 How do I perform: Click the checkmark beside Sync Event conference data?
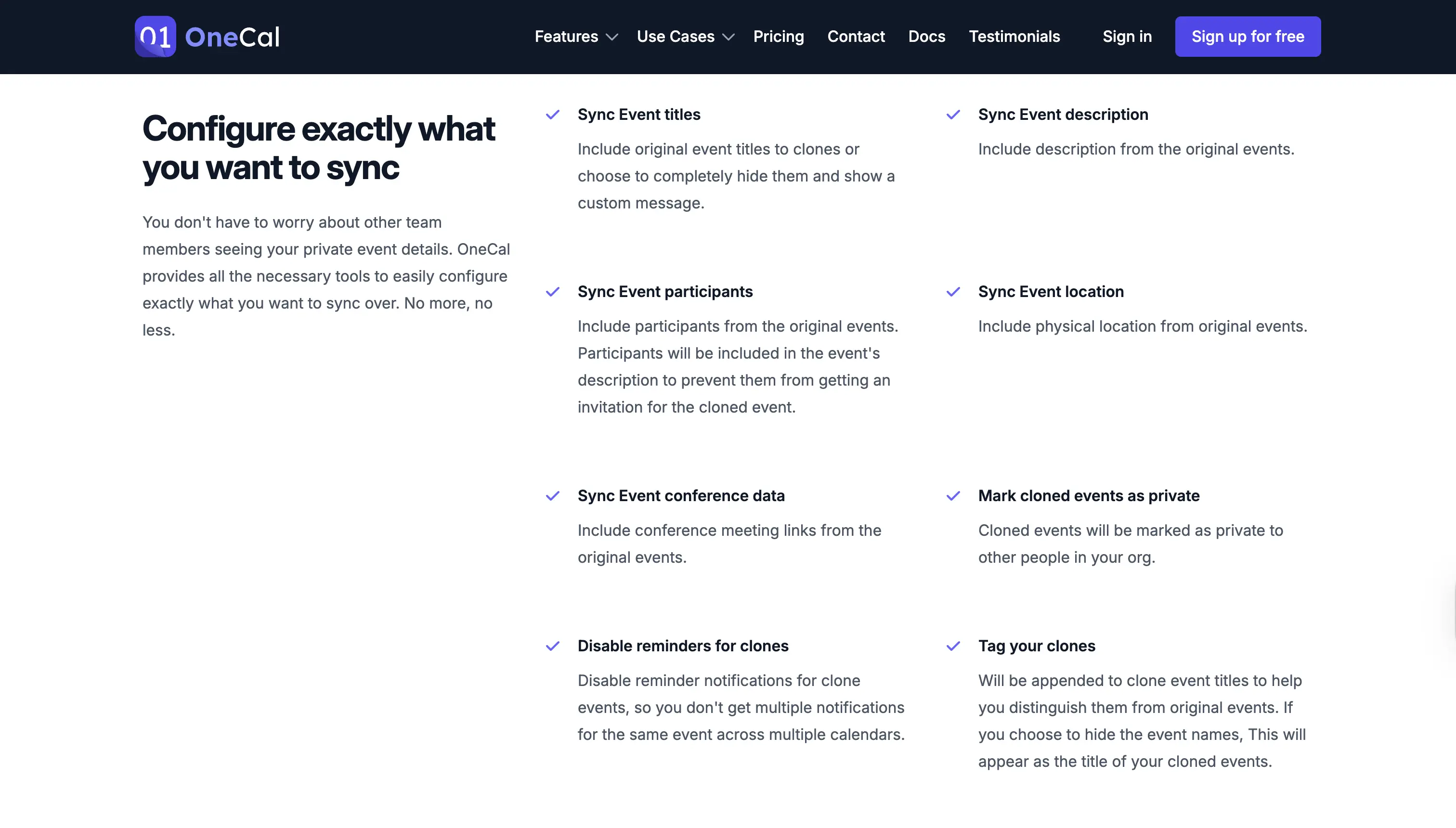click(553, 496)
